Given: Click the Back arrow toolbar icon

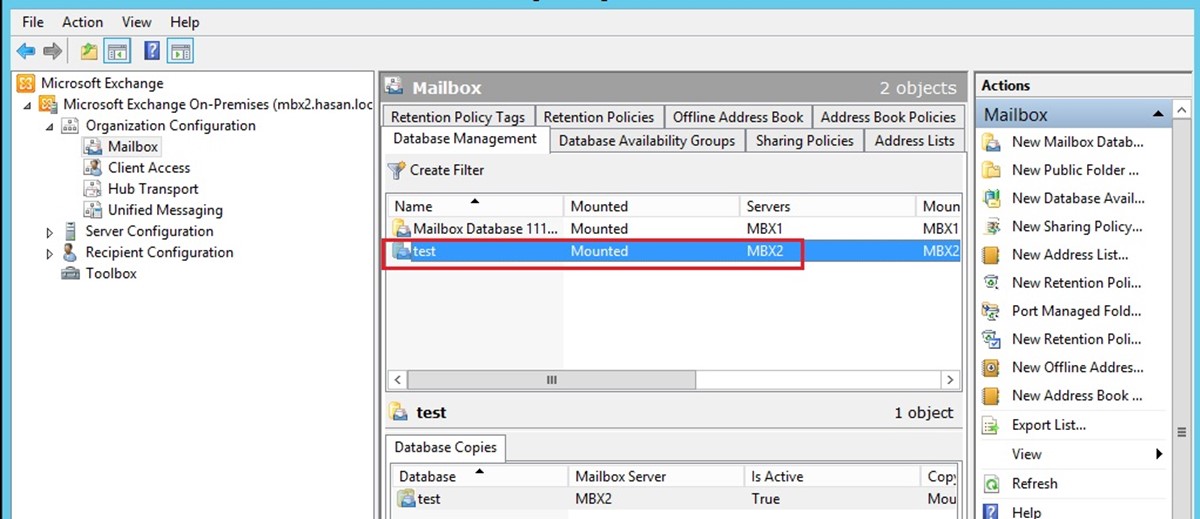Looking at the screenshot, I should click(x=26, y=51).
